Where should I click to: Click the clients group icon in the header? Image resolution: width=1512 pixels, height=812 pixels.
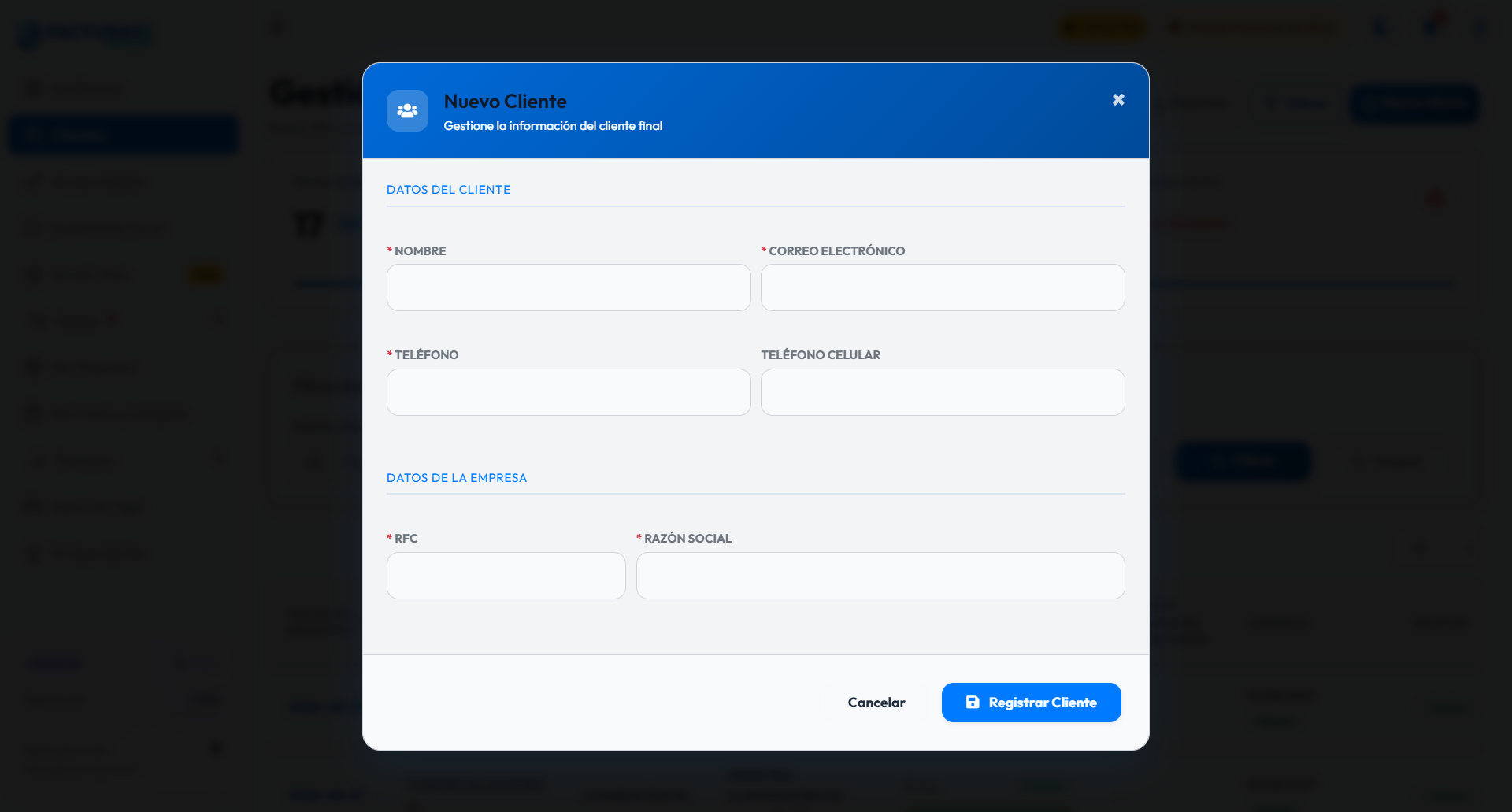[407, 111]
